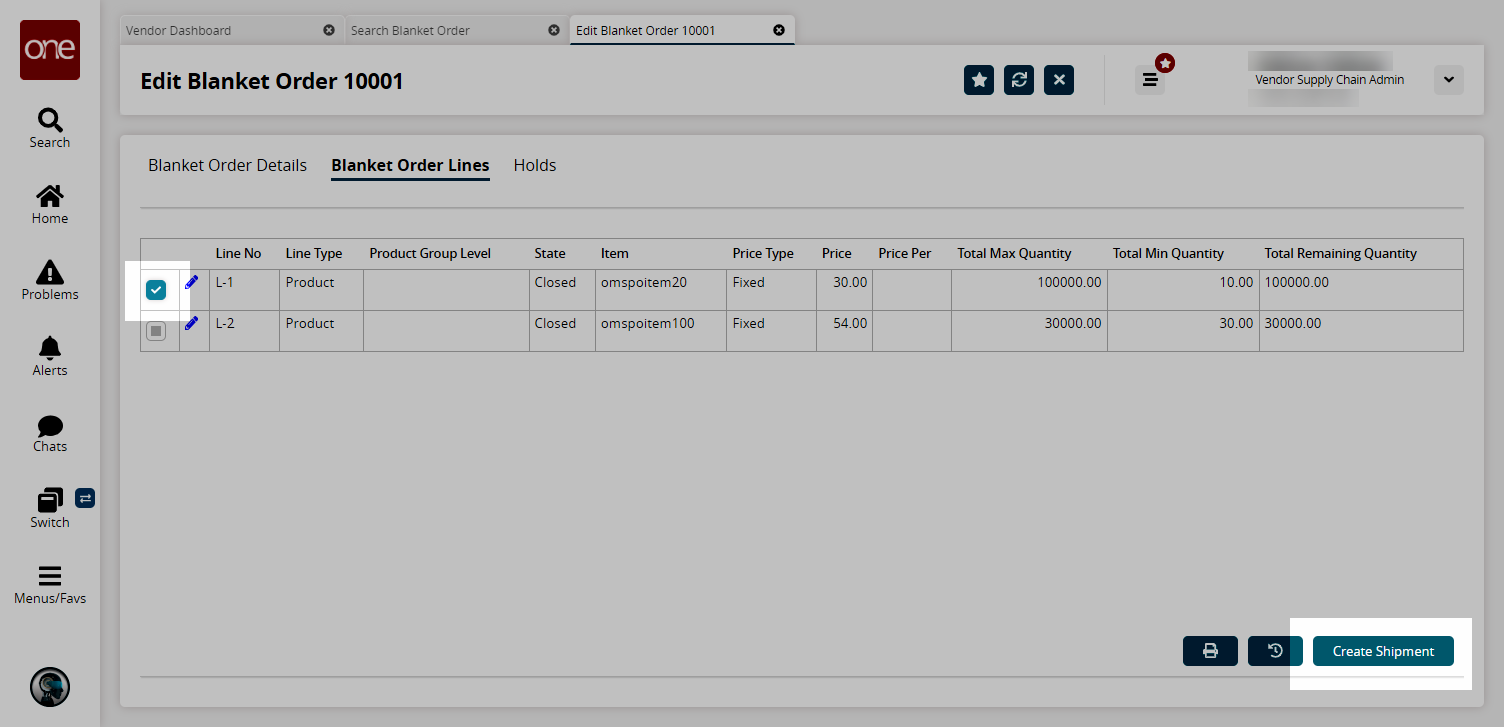Close the Edit Blanket Order 10001 tab

point(779,30)
